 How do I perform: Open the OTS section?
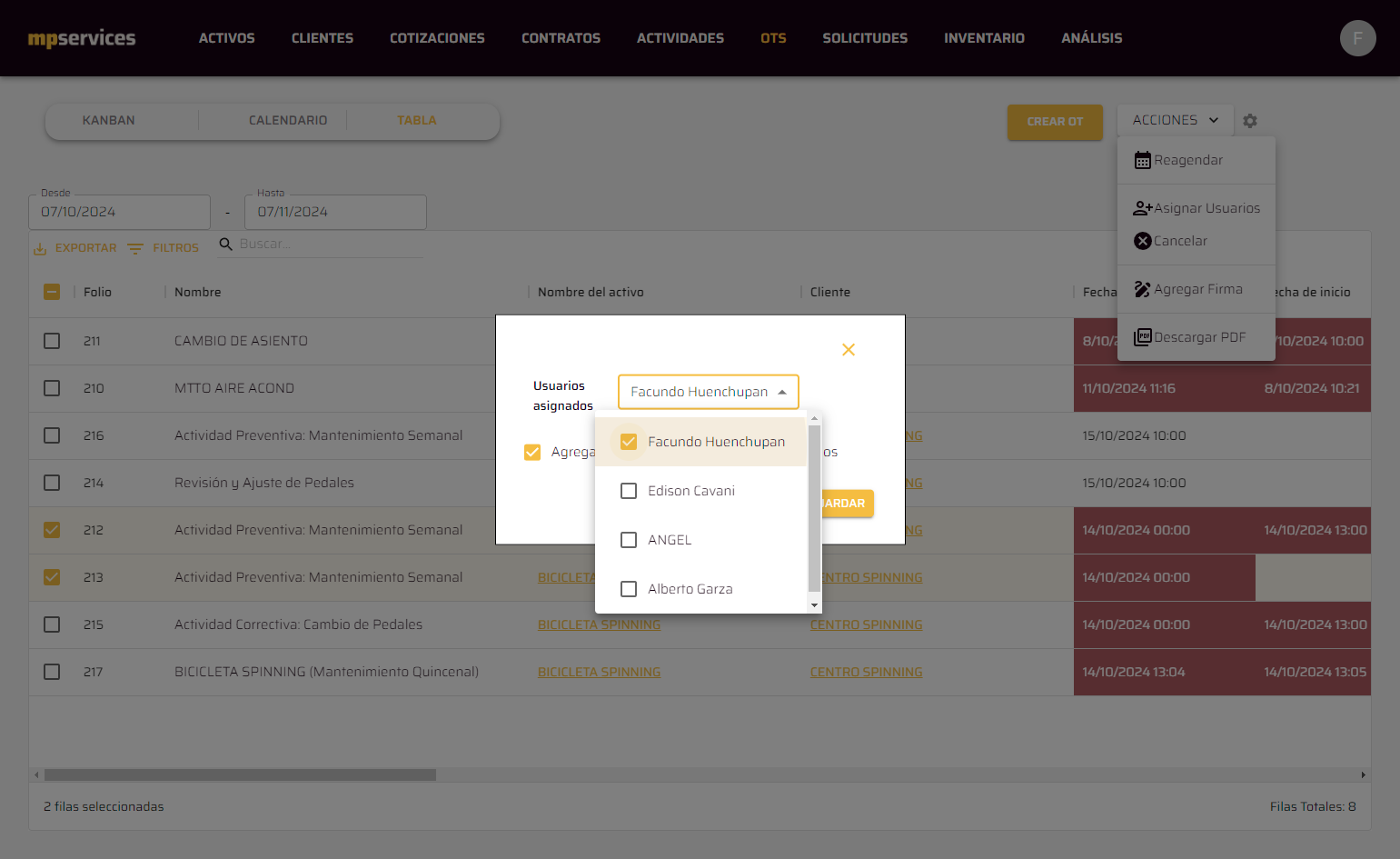click(x=773, y=38)
